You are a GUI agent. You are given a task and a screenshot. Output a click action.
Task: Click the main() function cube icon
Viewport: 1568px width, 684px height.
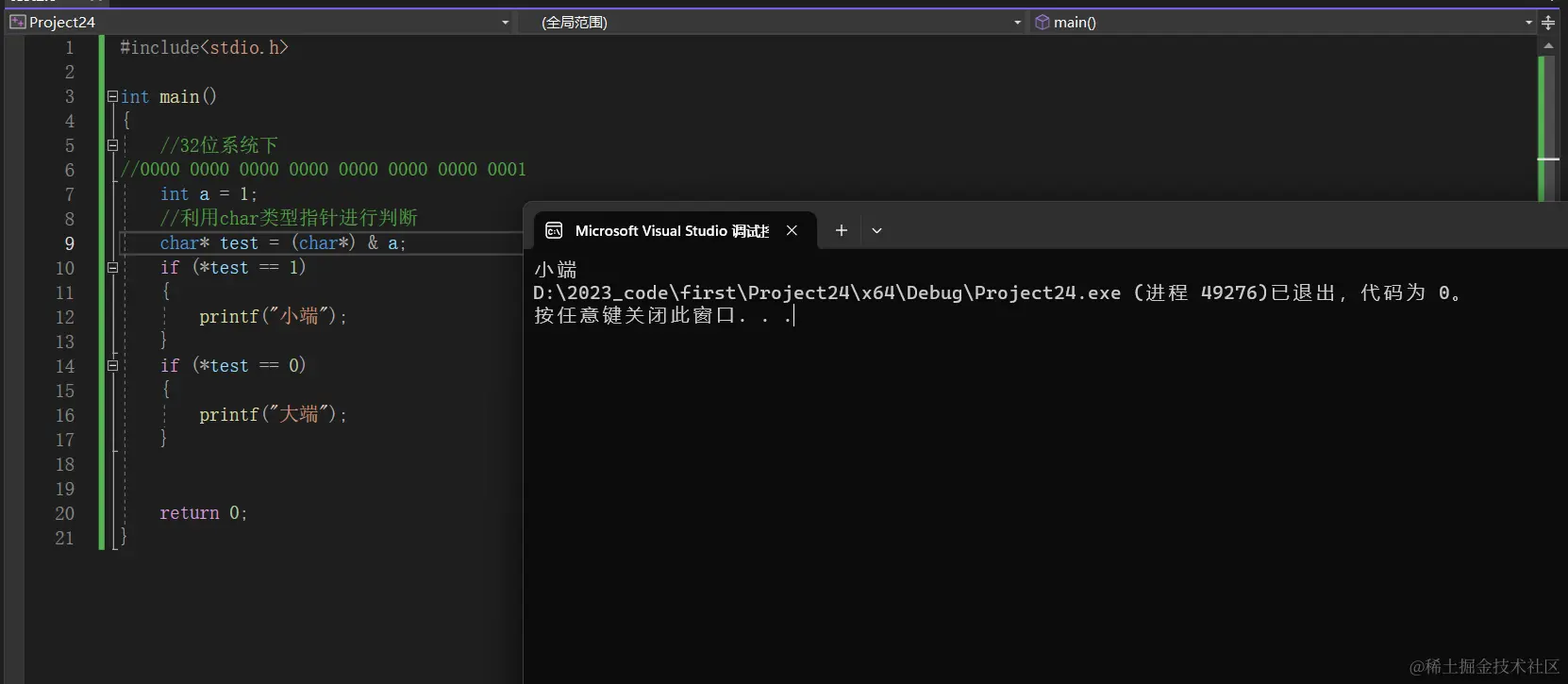click(x=1043, y=22)
